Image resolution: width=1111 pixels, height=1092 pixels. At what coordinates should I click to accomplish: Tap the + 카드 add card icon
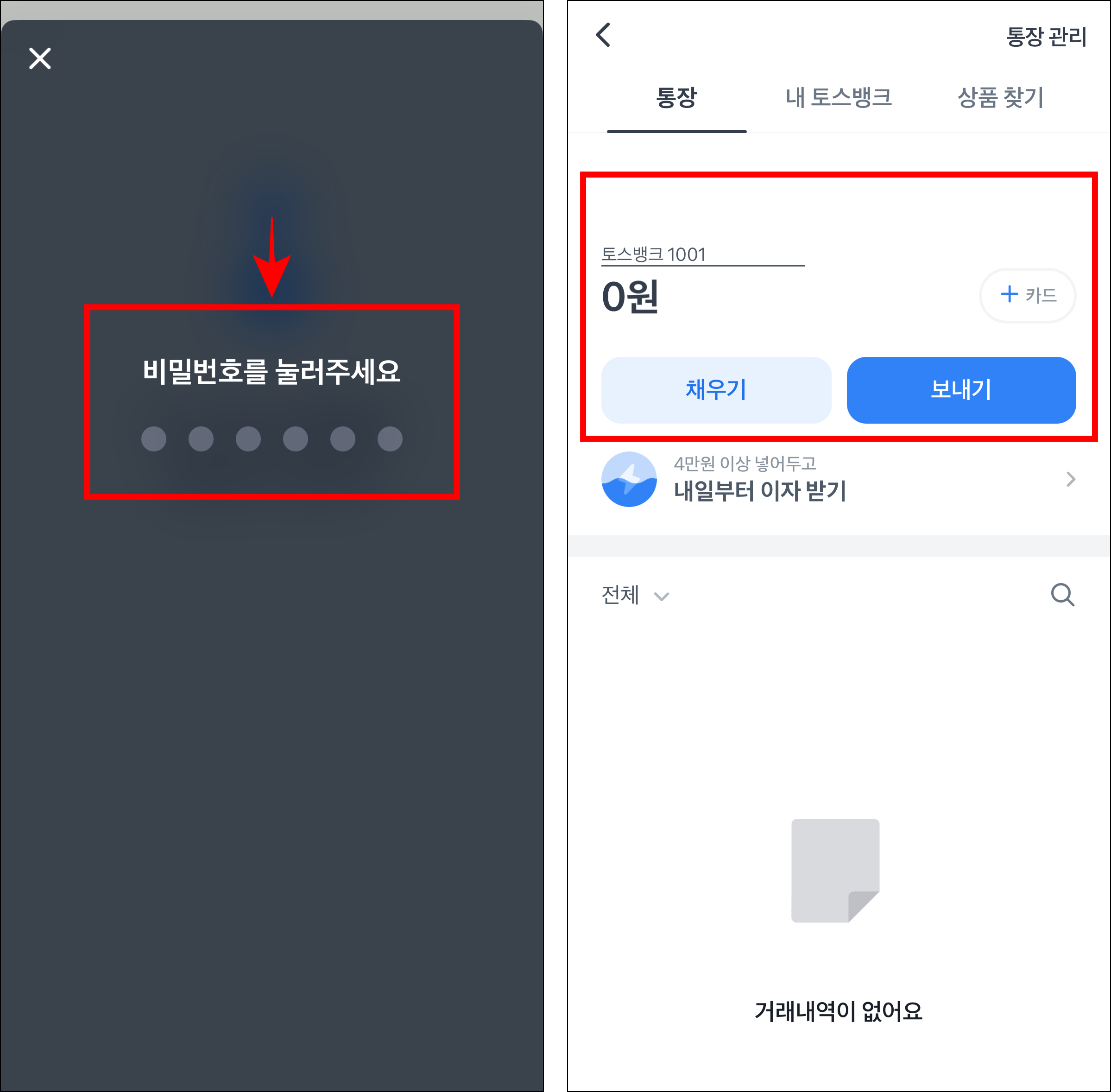tap(1027, 296)
